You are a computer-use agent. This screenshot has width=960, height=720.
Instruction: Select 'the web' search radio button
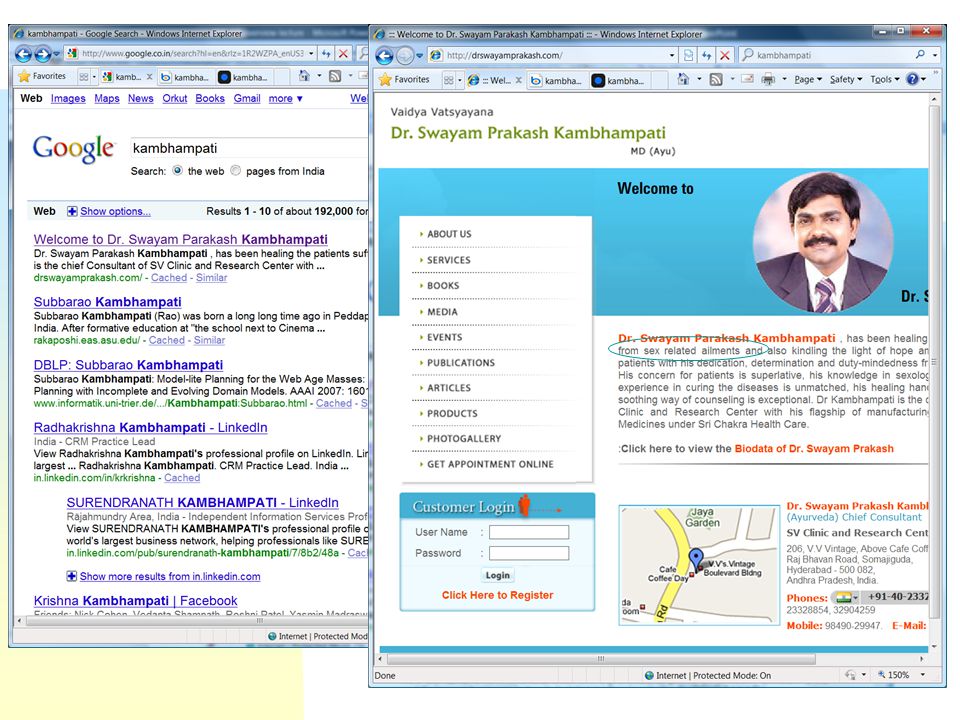178,171
